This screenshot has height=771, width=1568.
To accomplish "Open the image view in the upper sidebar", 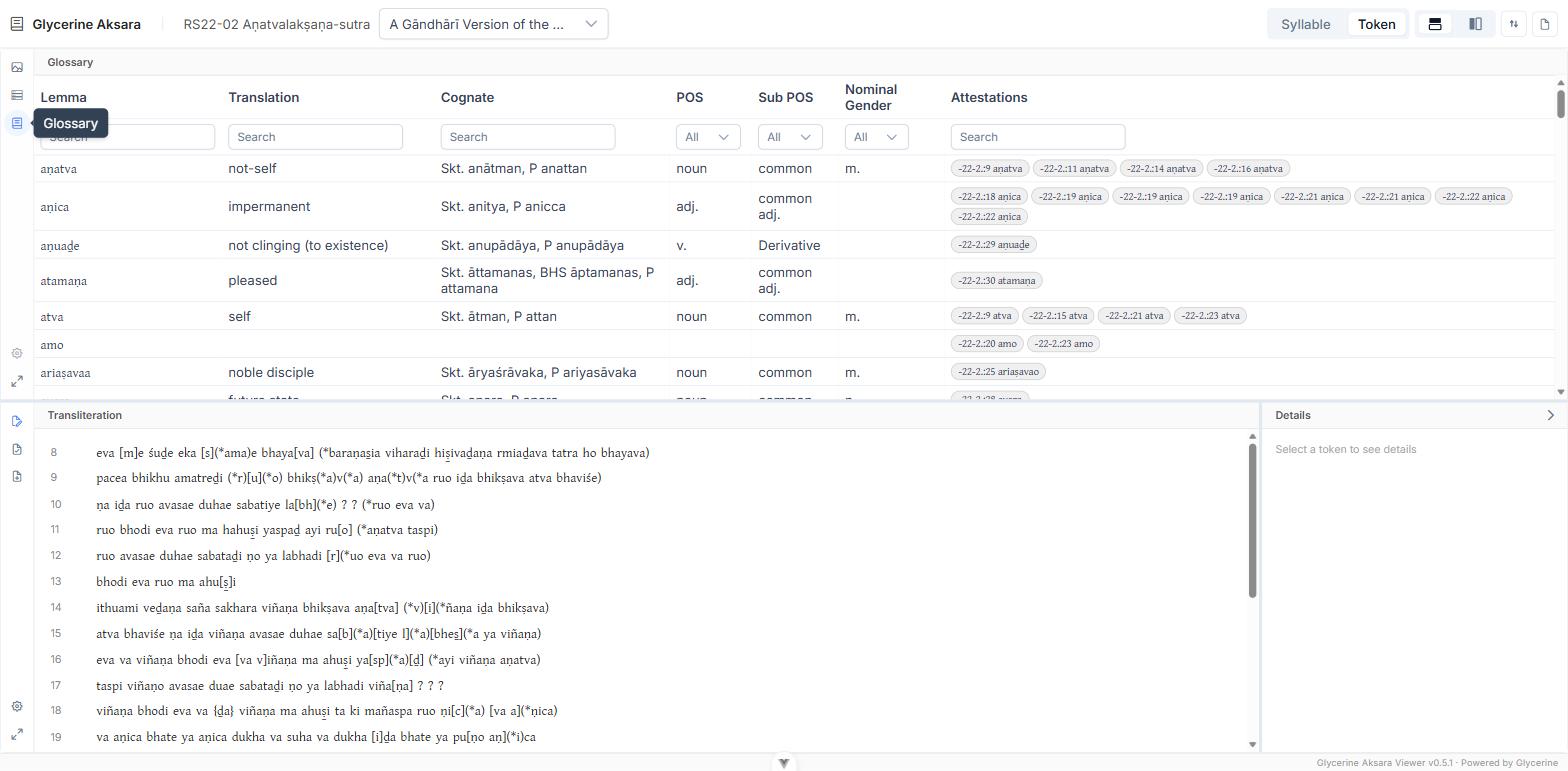I will 17,67.
